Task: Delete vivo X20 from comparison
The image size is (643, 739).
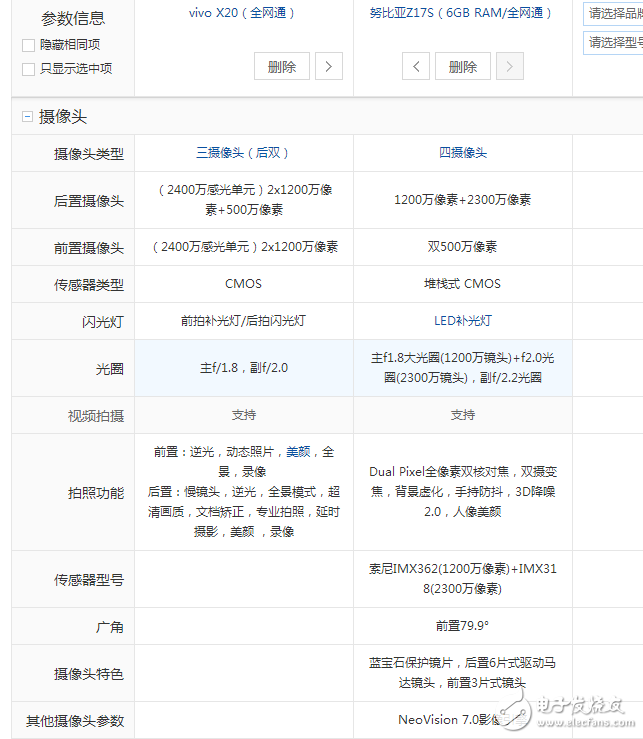Action: pyautogui.click(x=281, y=66)
